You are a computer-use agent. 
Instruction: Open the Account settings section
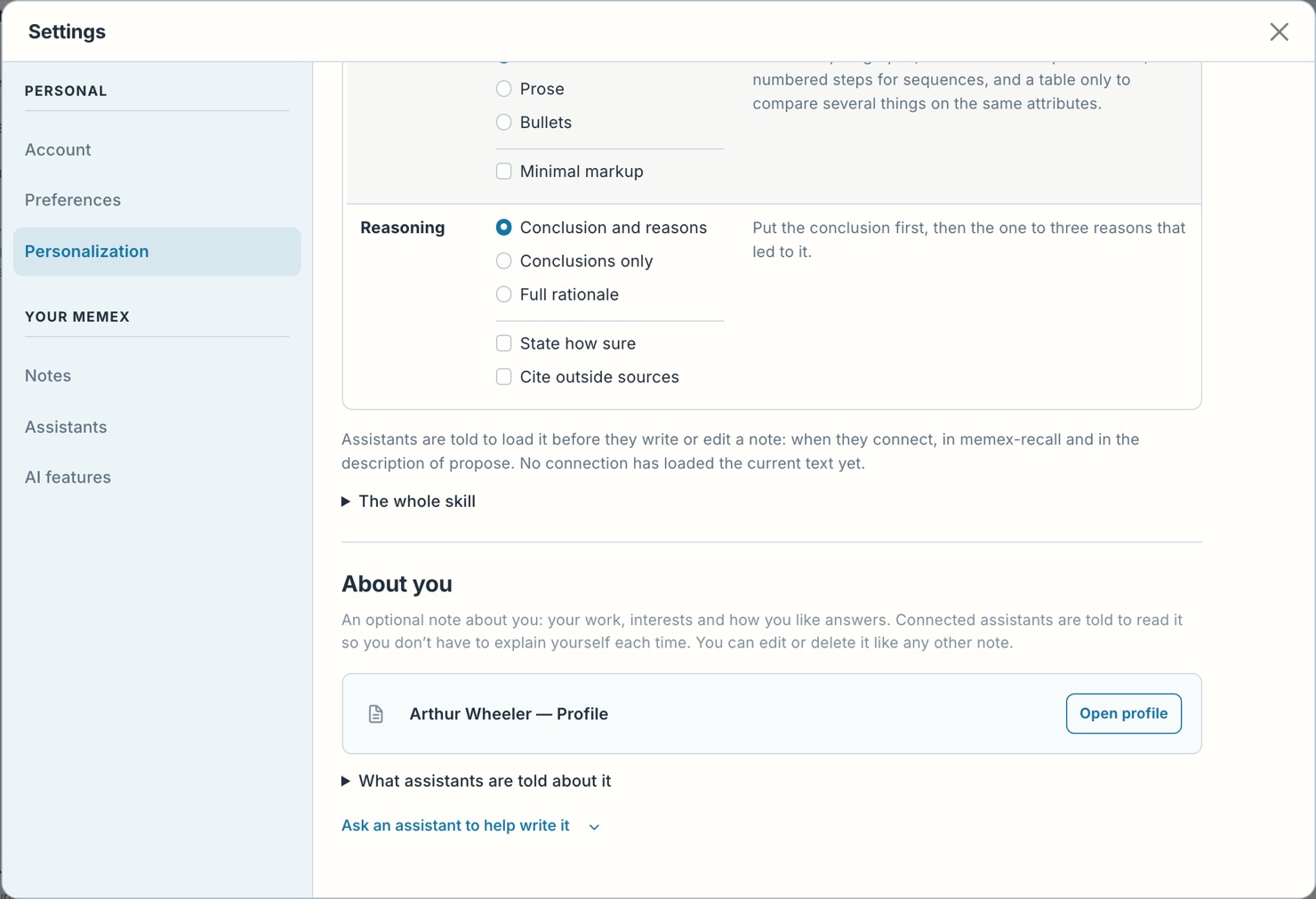coord(156,150)
